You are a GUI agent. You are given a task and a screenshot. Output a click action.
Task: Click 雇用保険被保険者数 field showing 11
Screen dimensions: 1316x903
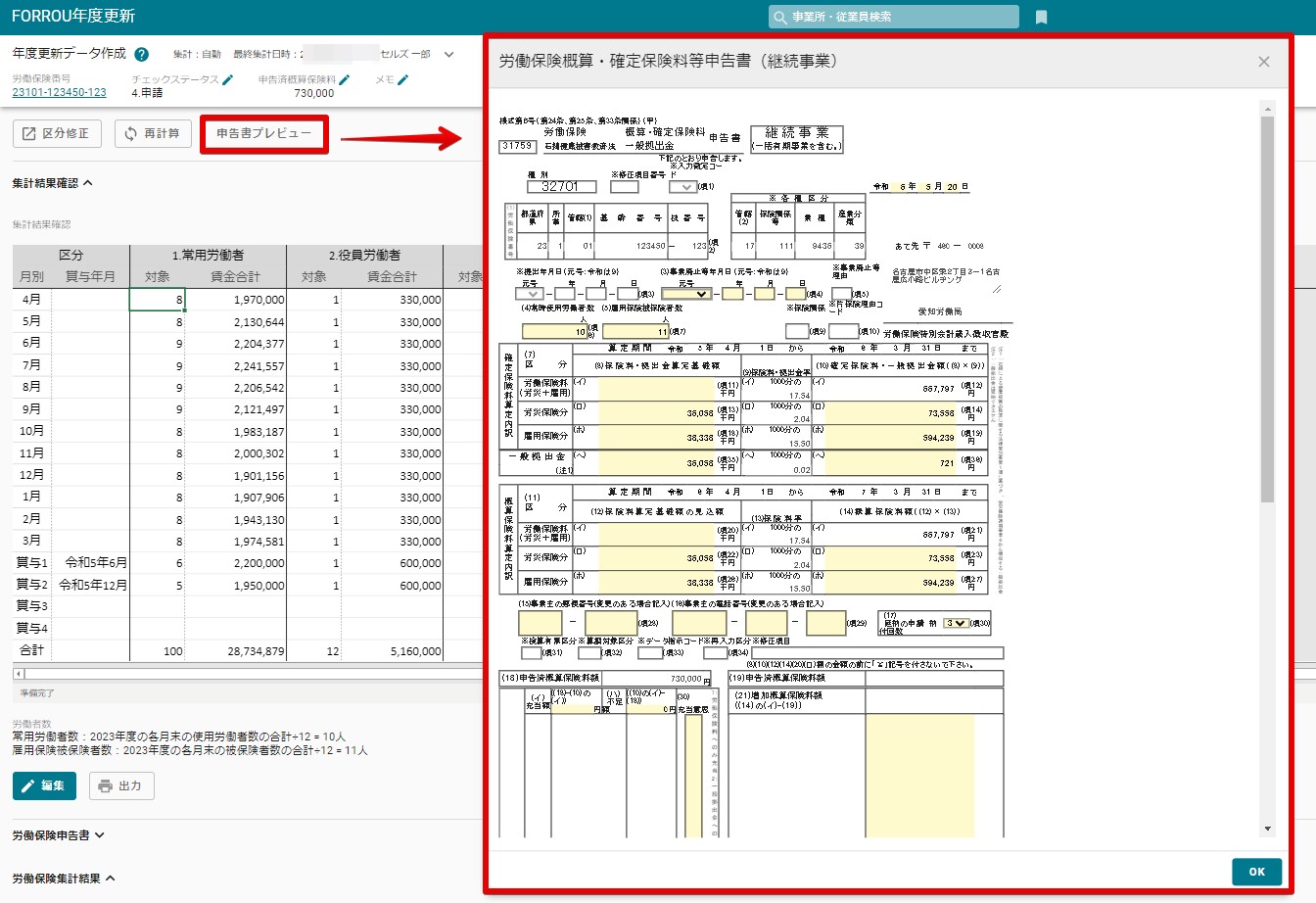635,332
